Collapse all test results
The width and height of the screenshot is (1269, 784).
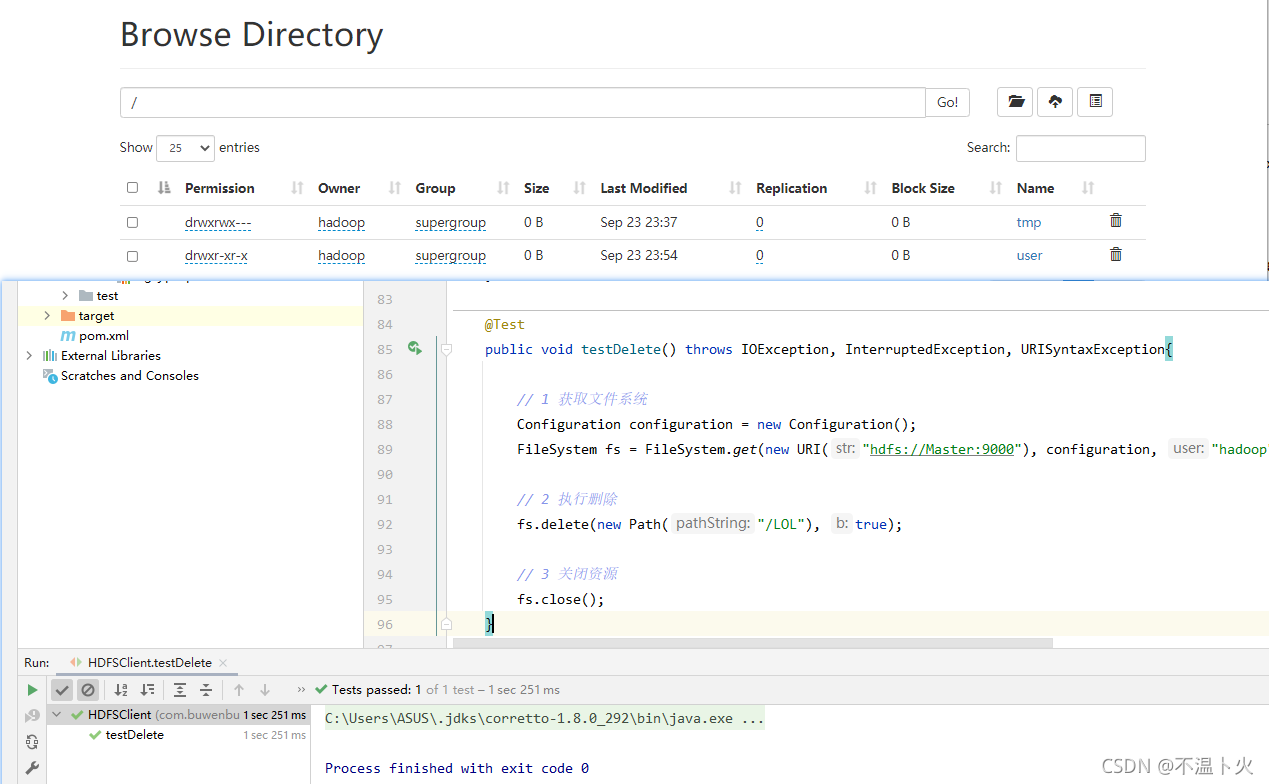click(x=206, y=690)
